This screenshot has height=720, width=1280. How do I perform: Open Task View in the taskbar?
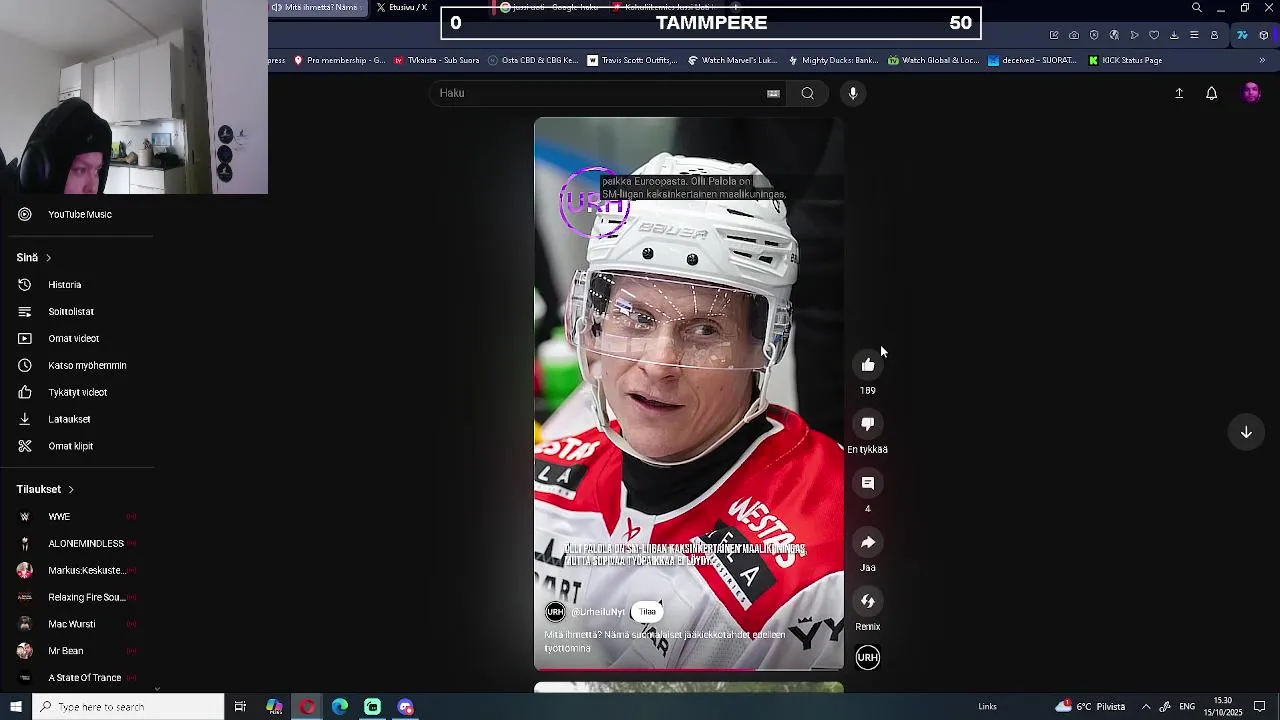240,707
